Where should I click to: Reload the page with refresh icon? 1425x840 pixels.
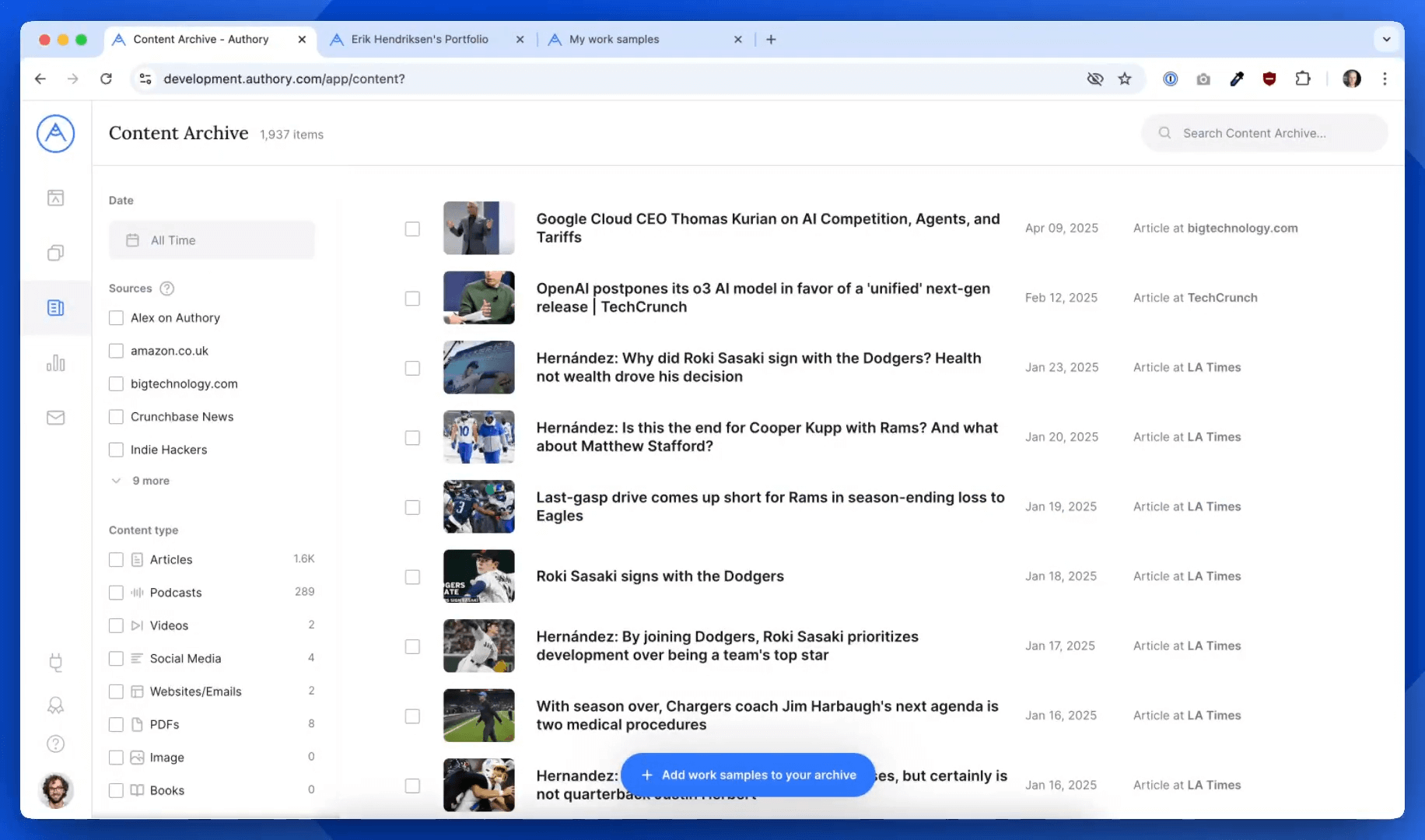(x=106, y=79)
